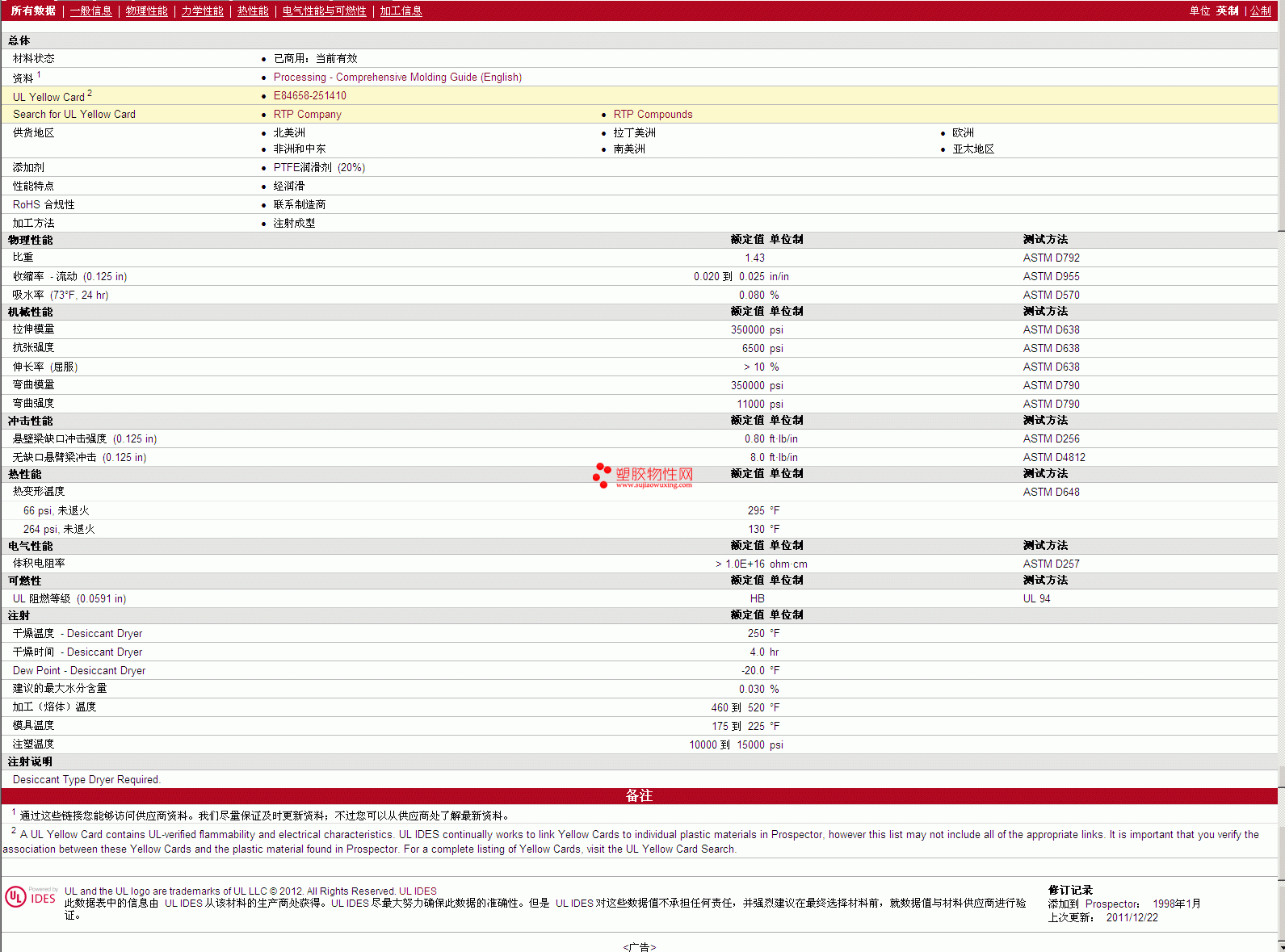The image size is (1285, 952).
Task: Click the ASTM D792 test method
Action: pos(1051,258)
